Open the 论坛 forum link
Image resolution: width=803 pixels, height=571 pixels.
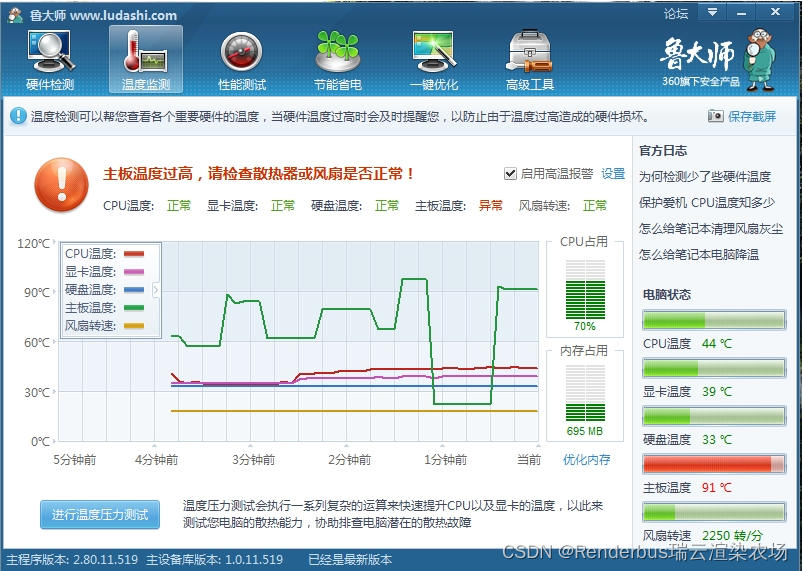[x=676, y=13]
